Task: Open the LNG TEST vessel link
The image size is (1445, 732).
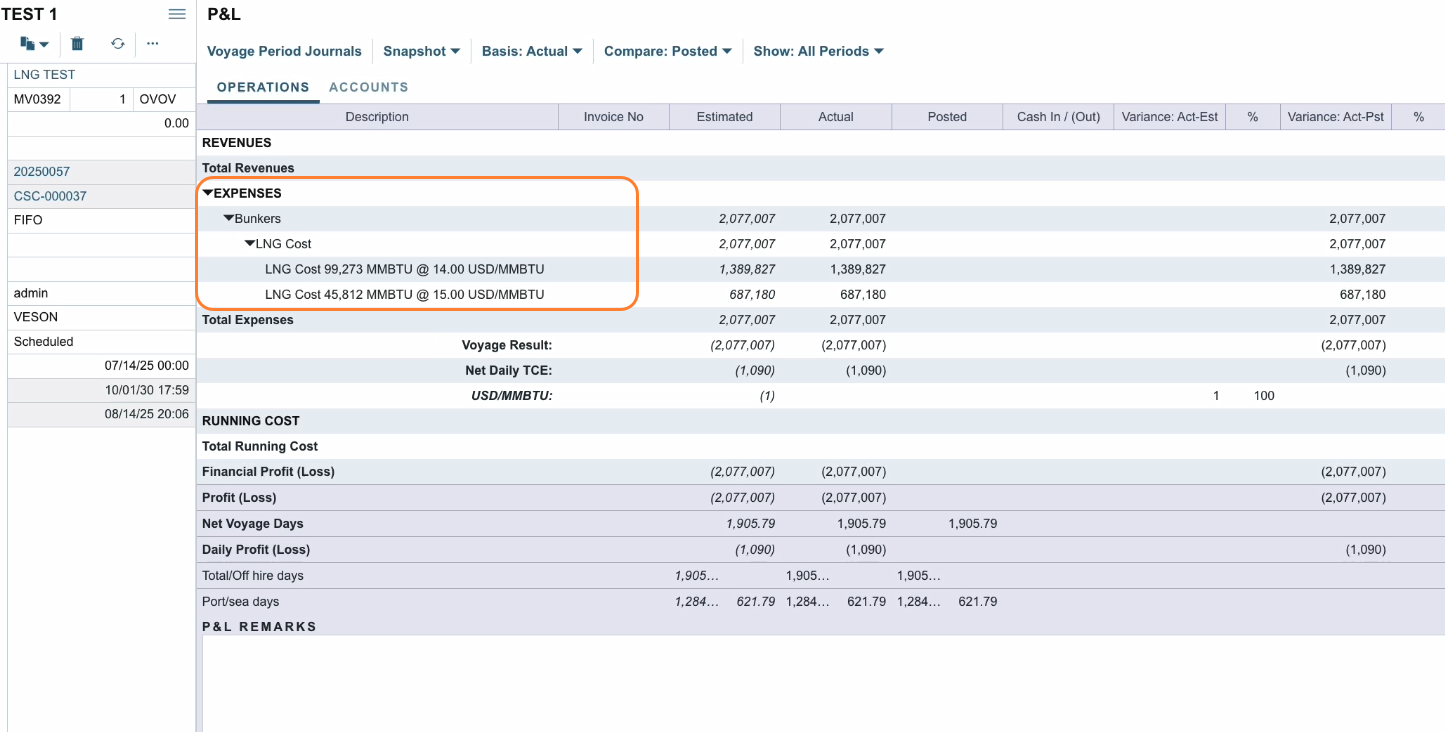Action: click(x=44, y=75)
